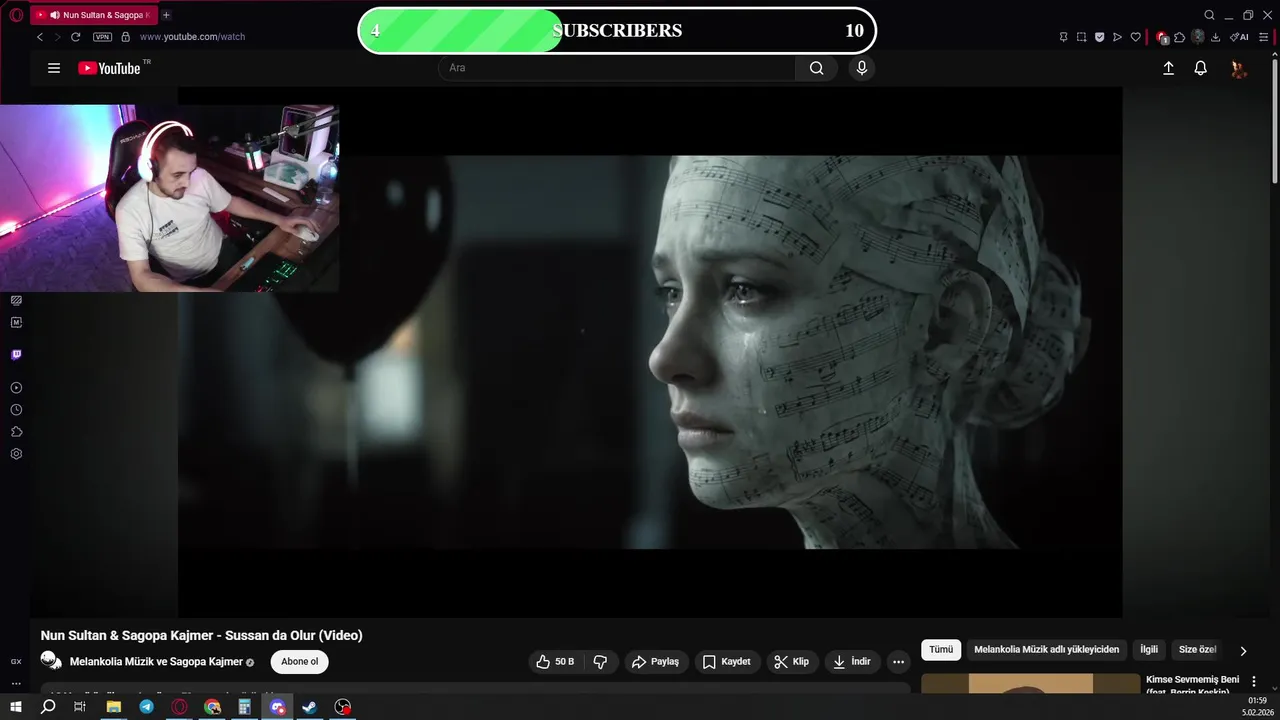
Task: Open the sidebar player icon below Twitch
Action: click(x=16, y=388)
